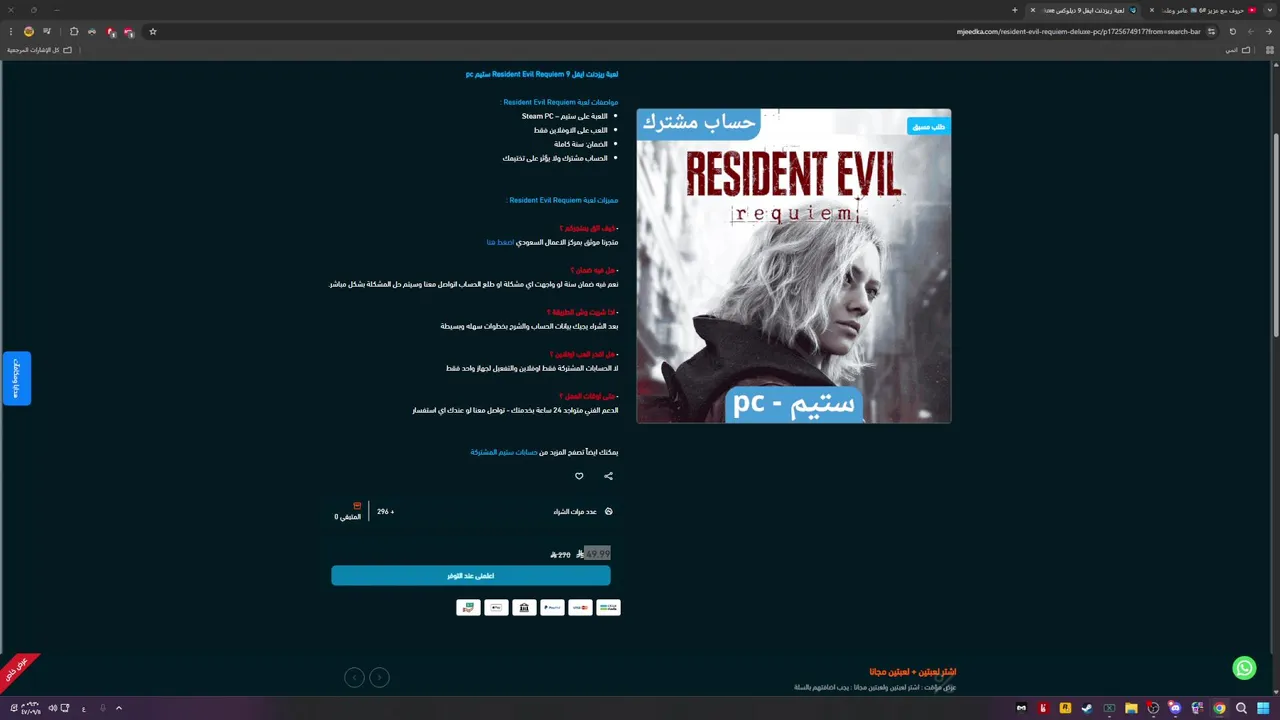1280x720 pixels.
Task: Open Windows taskbar search
Action: [x=1241, y=708]
